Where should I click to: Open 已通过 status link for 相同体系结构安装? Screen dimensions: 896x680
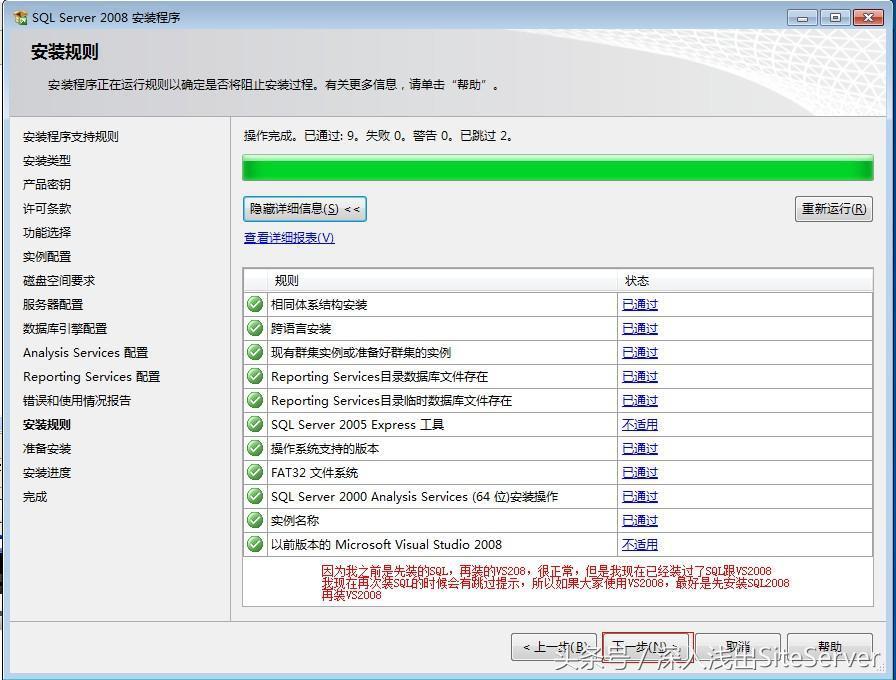pyautogui.click(x=640, y=305)
